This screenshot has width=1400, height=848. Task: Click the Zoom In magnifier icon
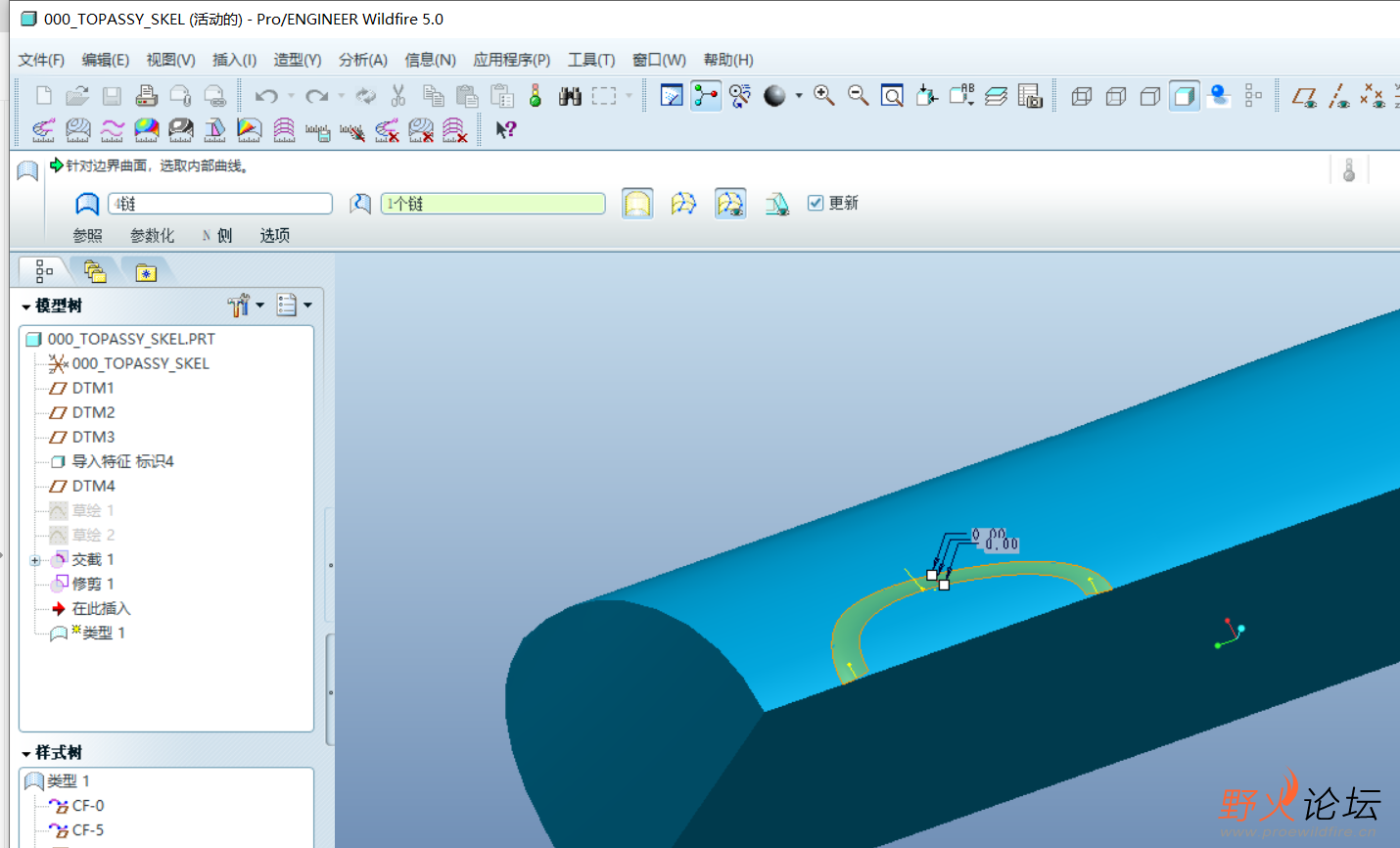point(824,96)
